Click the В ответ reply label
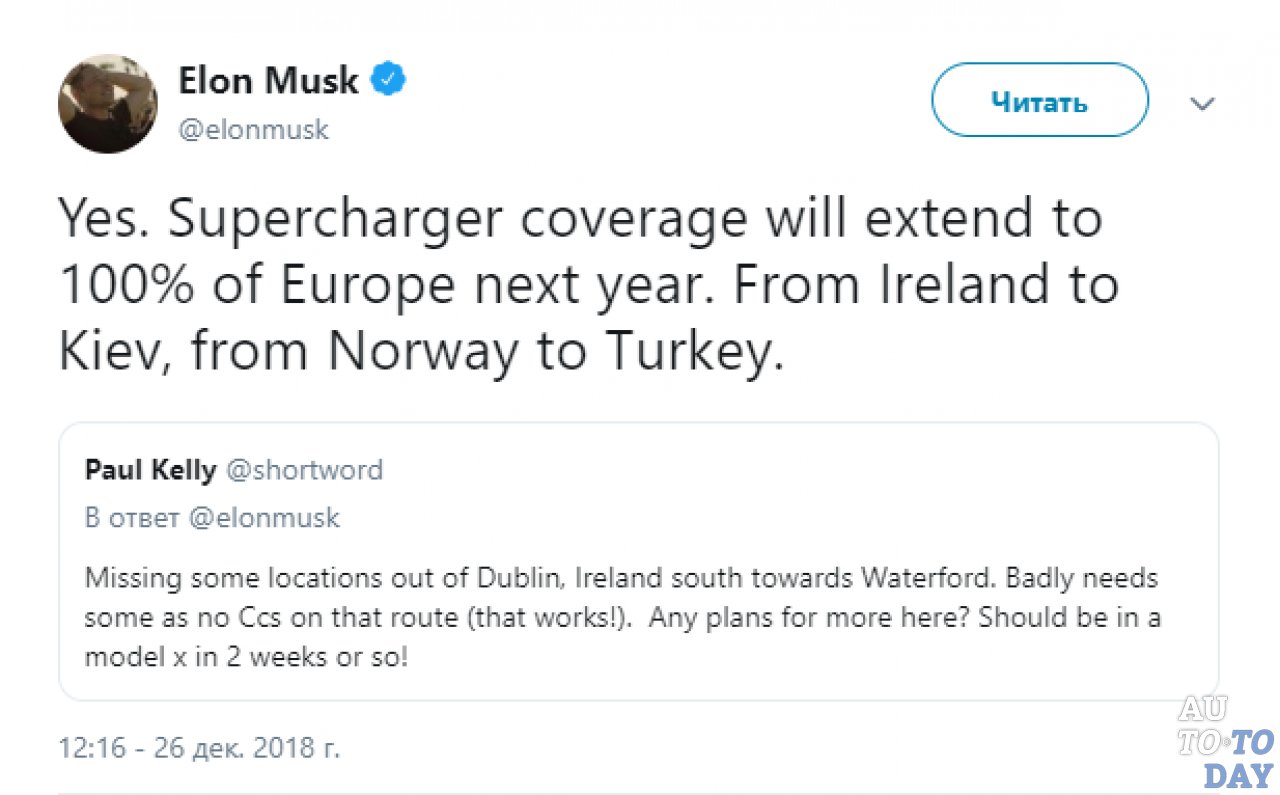Screen dimensions: 1280x795 point(132,518)
